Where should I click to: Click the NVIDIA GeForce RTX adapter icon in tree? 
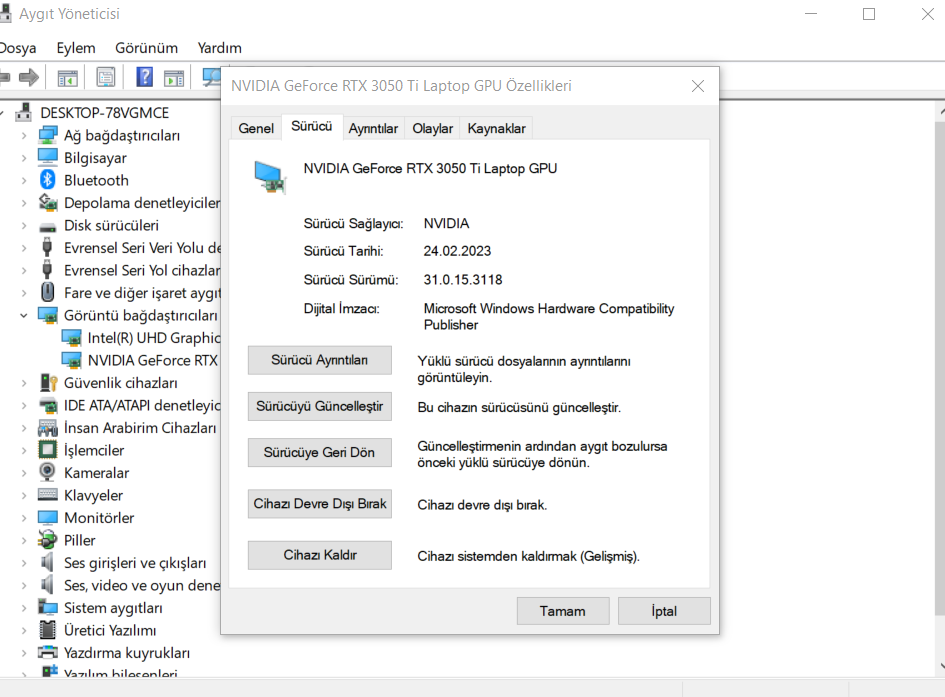click(x=72, y=360)
